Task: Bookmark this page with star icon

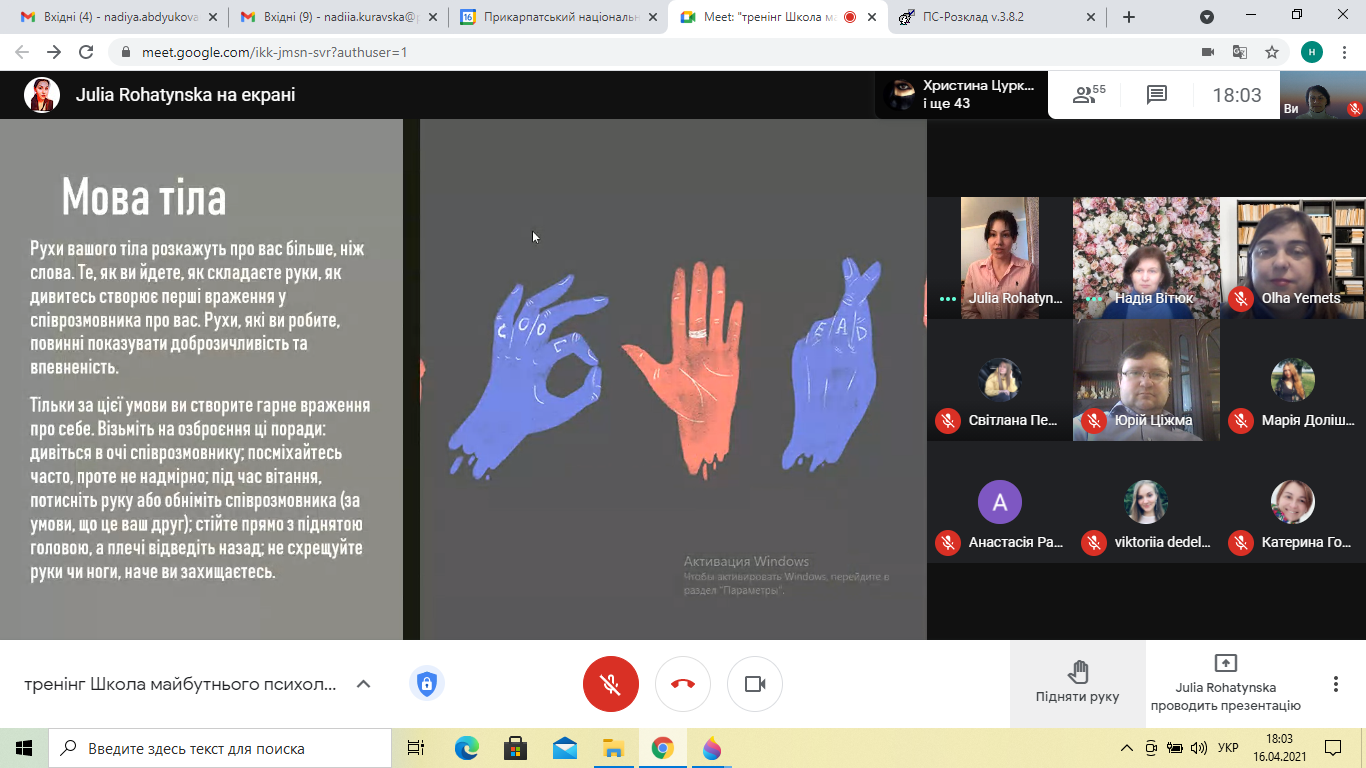Action: coord(1272,52)
